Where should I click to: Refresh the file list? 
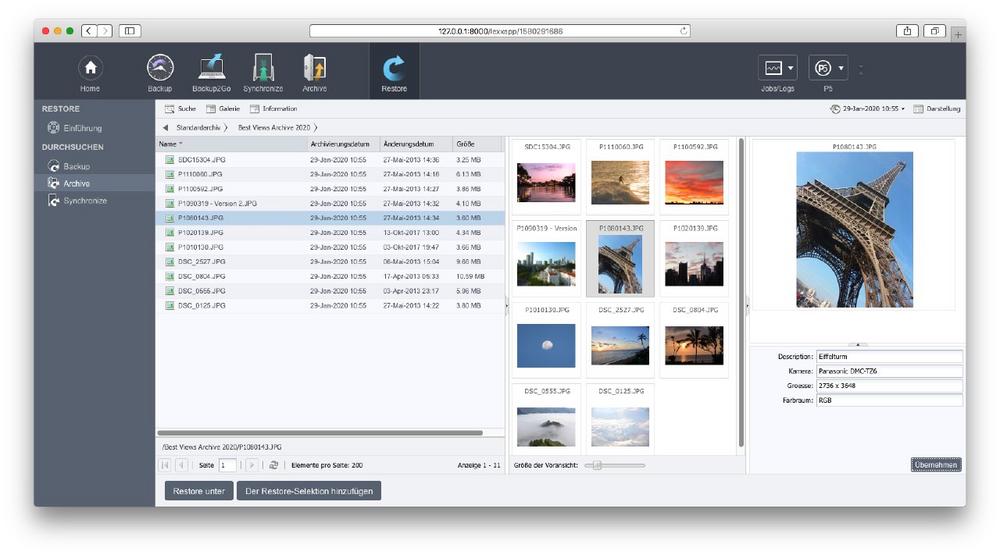coord(274,465)
